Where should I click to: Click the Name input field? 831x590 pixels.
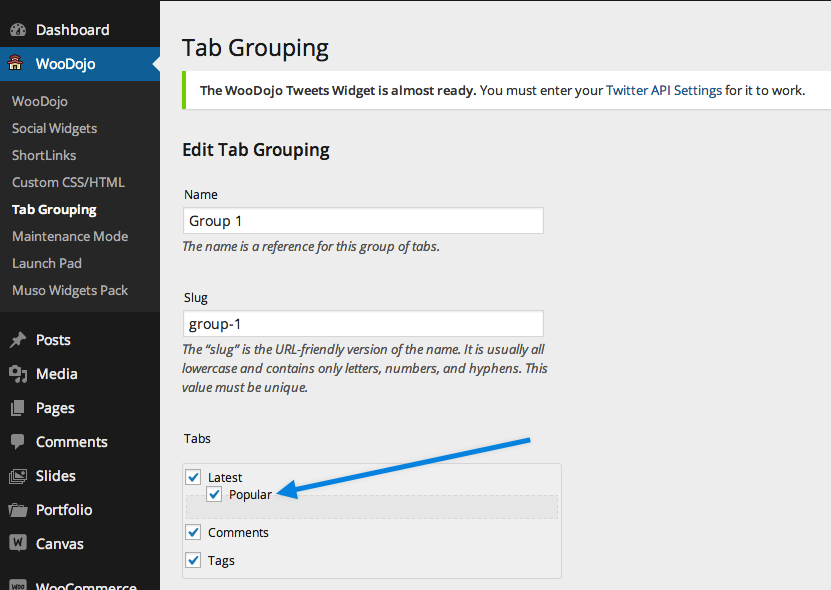(363, 221)
